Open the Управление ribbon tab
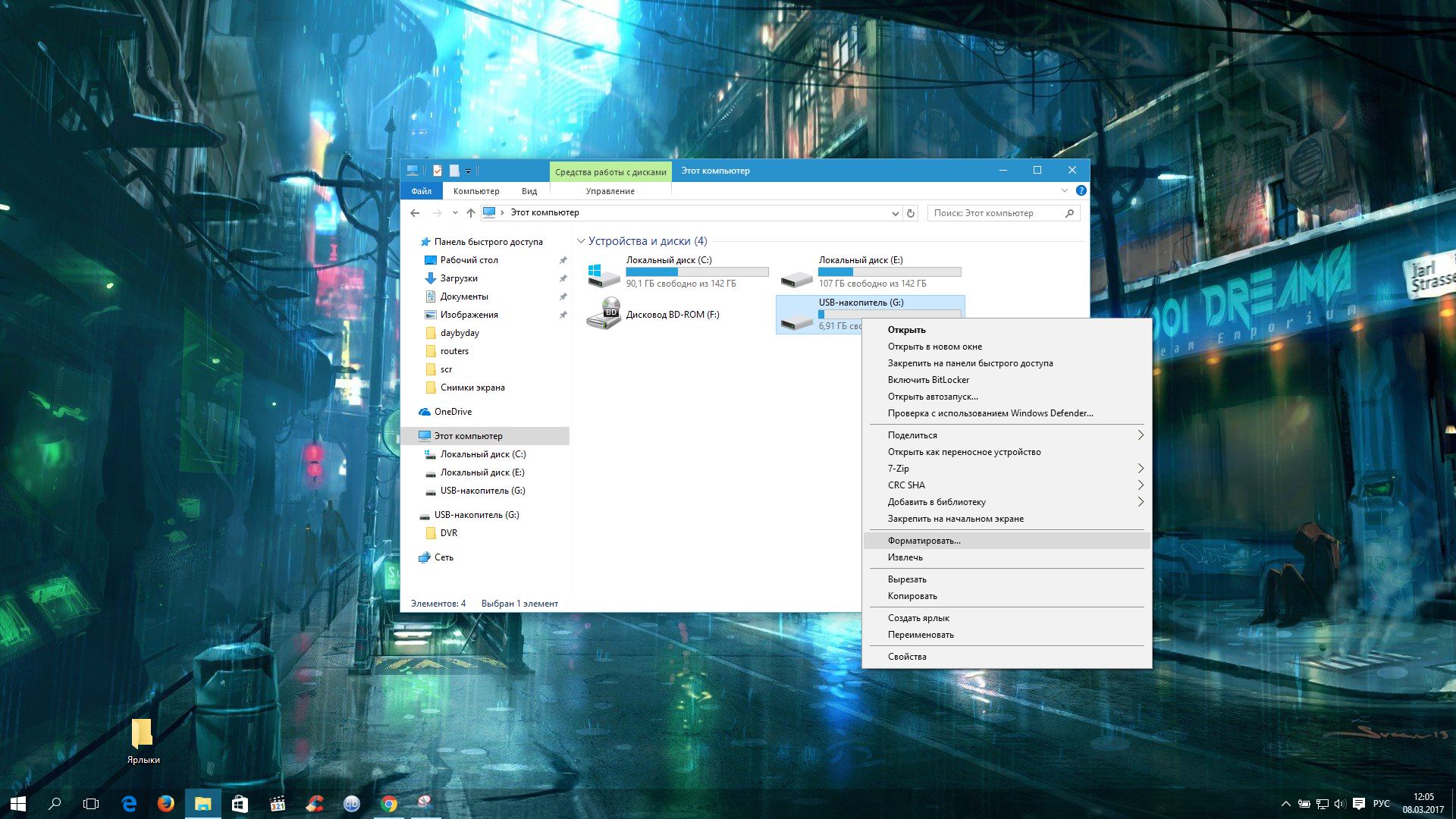This screenshot has height=819, width=1456. pyautogui.click(x=610, y=191)
